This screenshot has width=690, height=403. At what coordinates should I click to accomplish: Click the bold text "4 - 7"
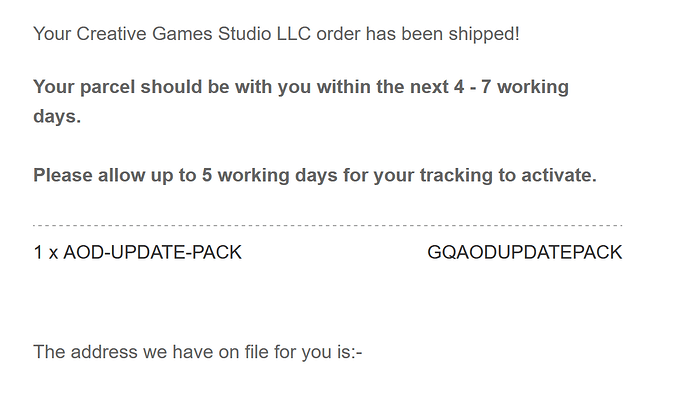472,87
